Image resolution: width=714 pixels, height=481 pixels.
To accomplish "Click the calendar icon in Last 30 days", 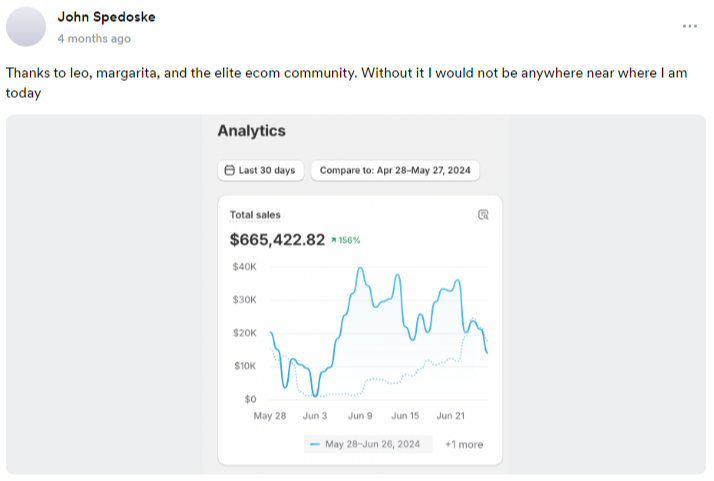I will coord(229,171).
